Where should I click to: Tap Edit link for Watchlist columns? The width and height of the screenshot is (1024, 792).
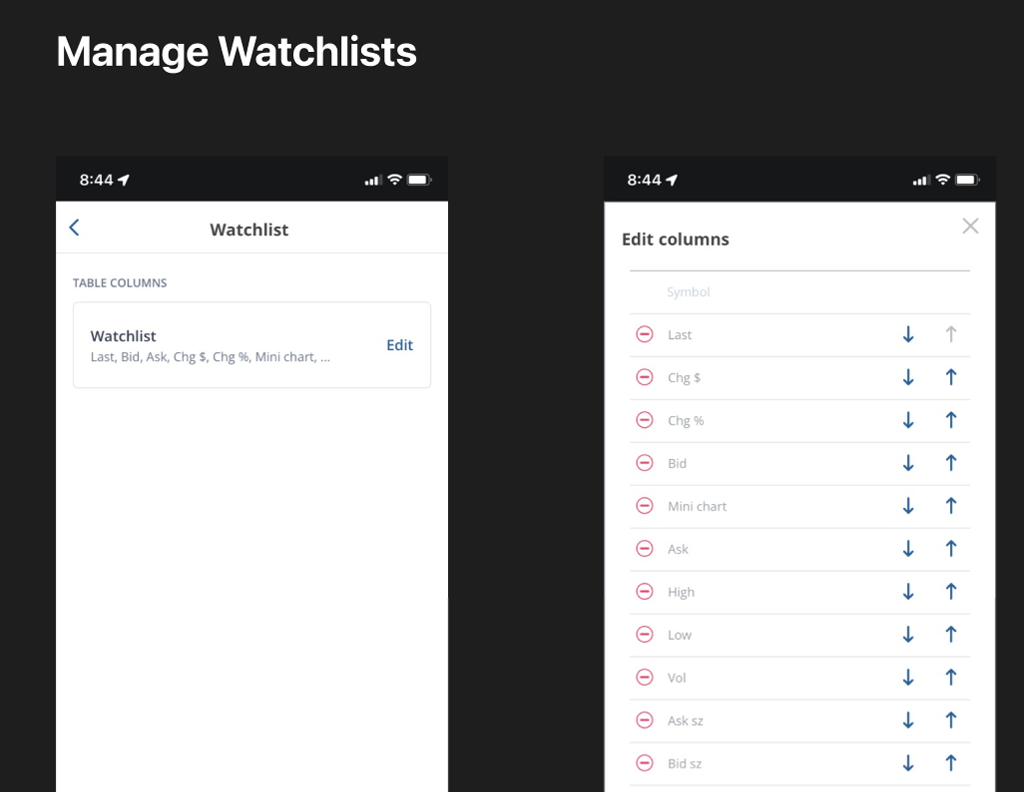coord(399,345)
